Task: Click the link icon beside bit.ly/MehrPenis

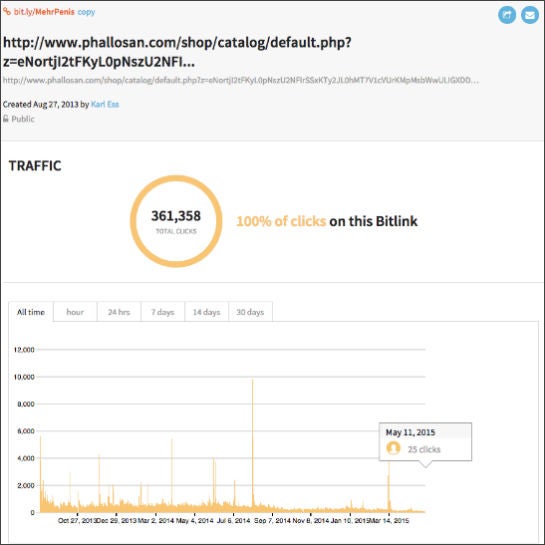Action: 7,11
